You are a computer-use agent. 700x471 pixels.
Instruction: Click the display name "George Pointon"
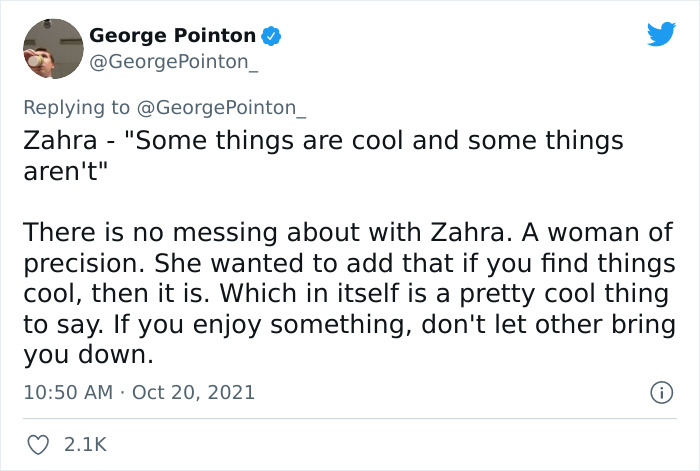click(172, 36)
